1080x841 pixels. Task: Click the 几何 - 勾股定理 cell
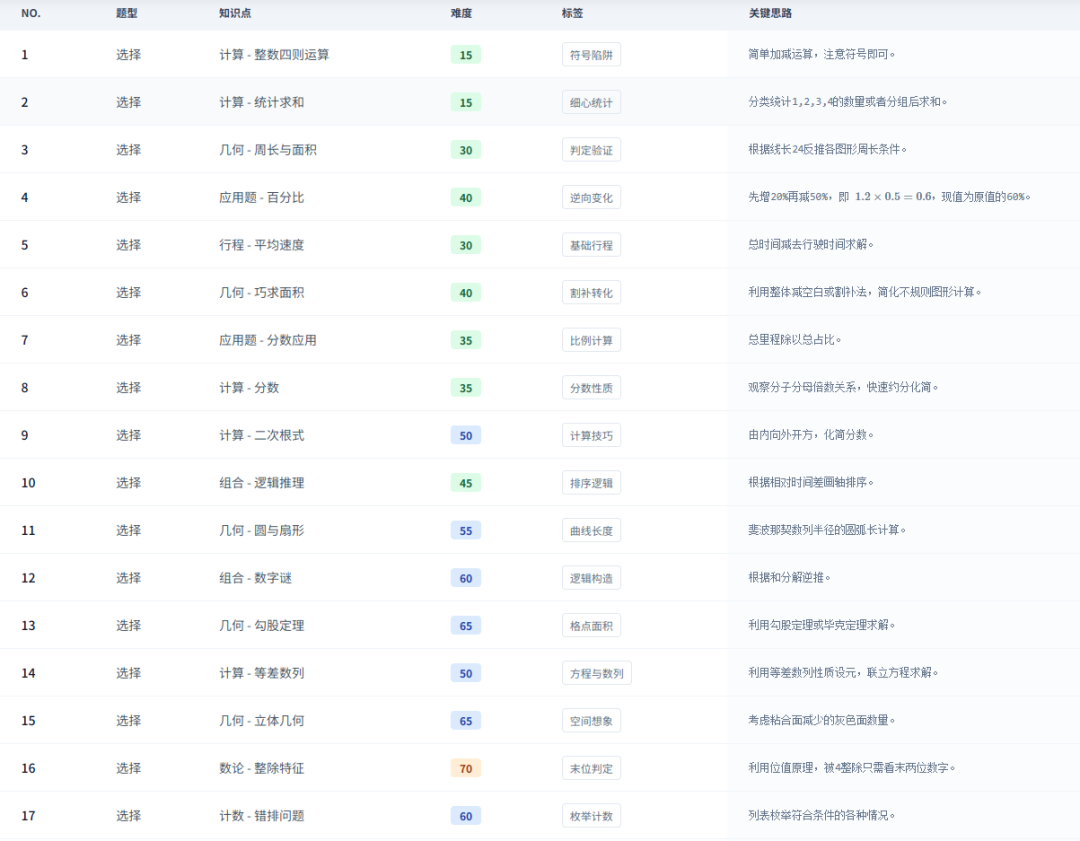[x=261, y=626]
